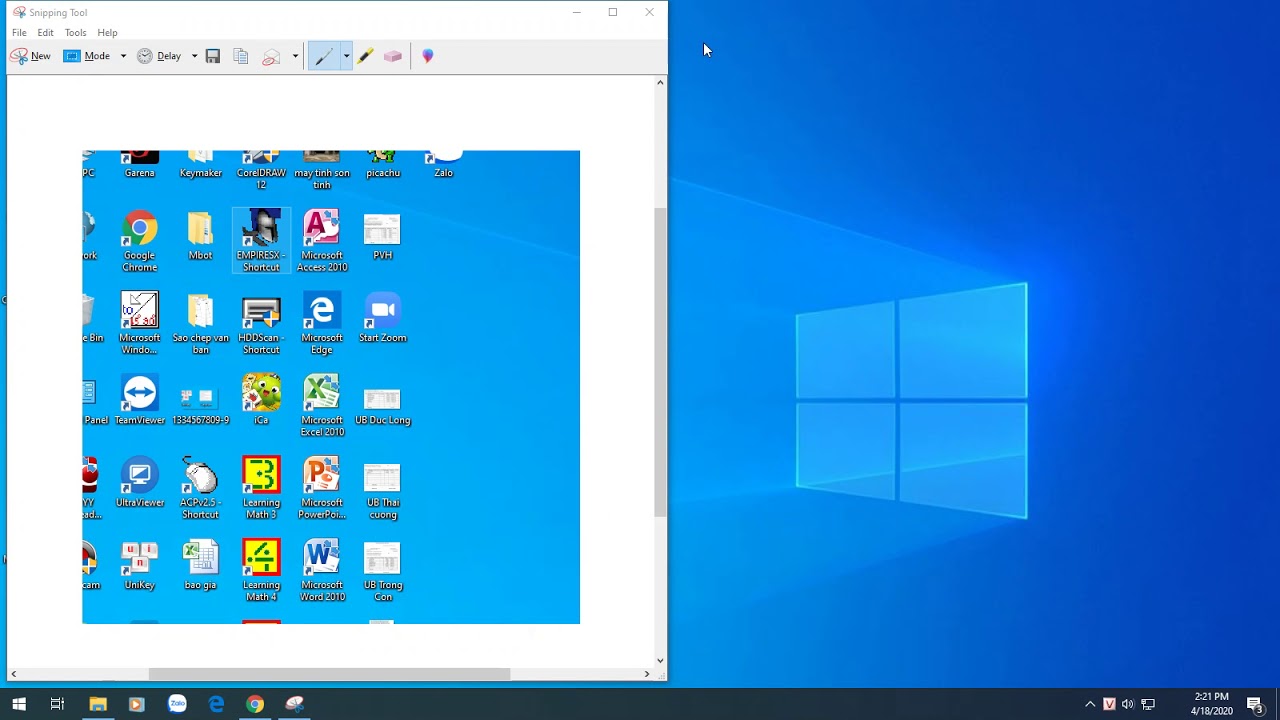Open Google Chrome from the taskbar
The width and height of the screenshot is (1280, 720).
[255, 704]
